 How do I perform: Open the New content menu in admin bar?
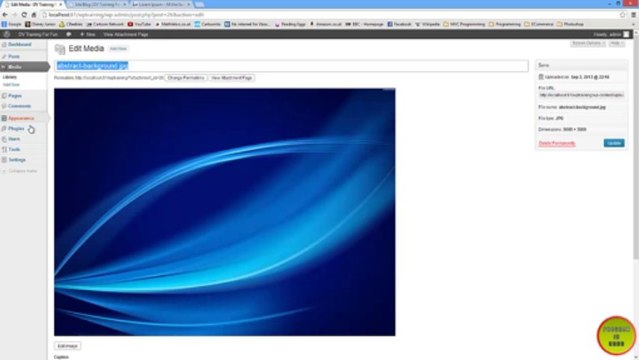pos(87,35)
